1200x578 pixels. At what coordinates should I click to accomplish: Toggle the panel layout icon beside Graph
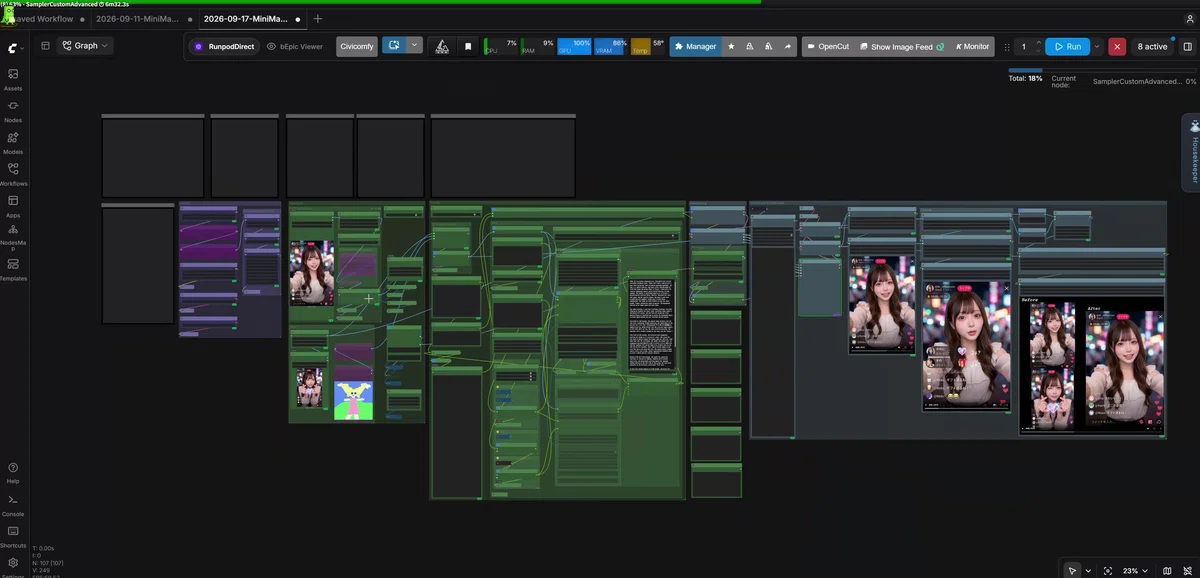coord(45,45)
